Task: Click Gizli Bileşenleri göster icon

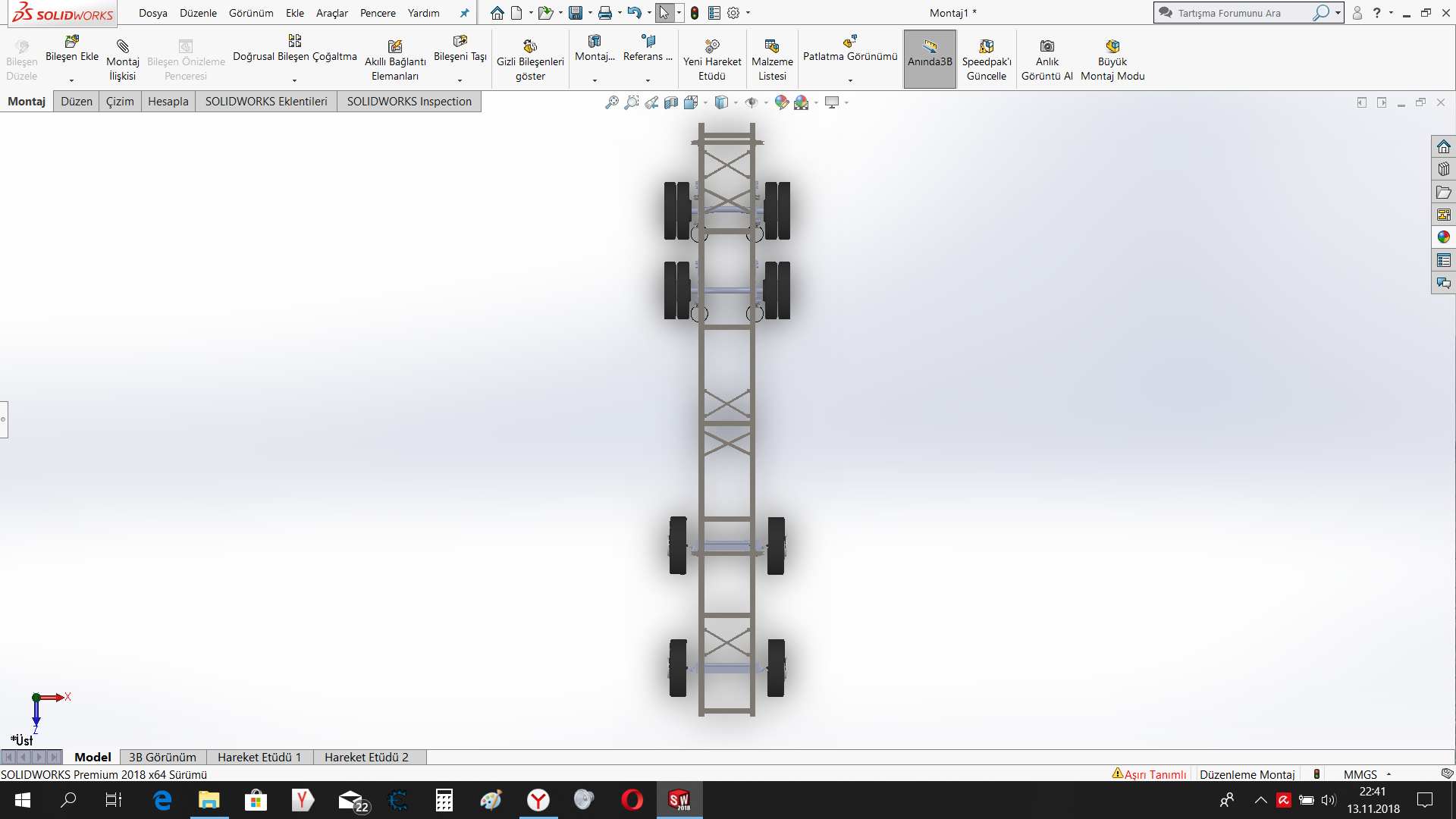Action: pos(530,46)
